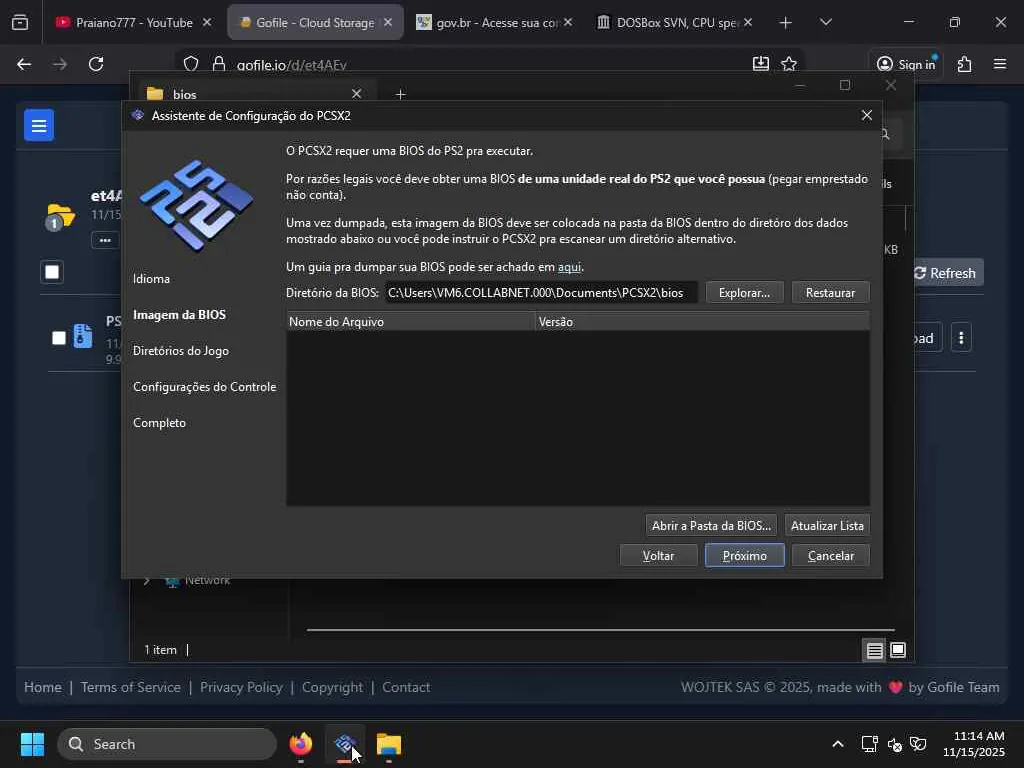Check the PS file row checkbox on Gofile

59,338
